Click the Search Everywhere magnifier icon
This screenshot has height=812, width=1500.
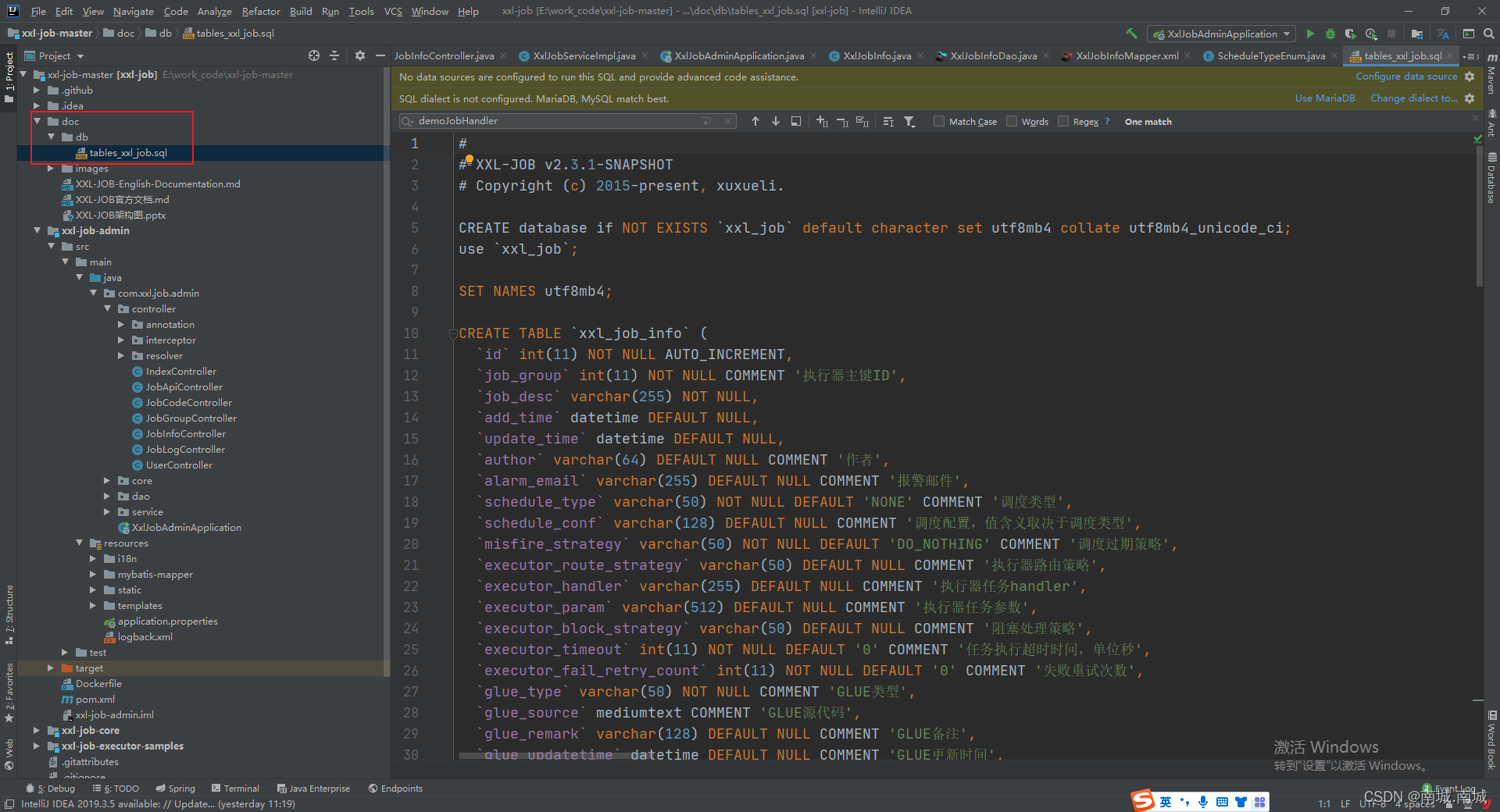pos(1488,34)
